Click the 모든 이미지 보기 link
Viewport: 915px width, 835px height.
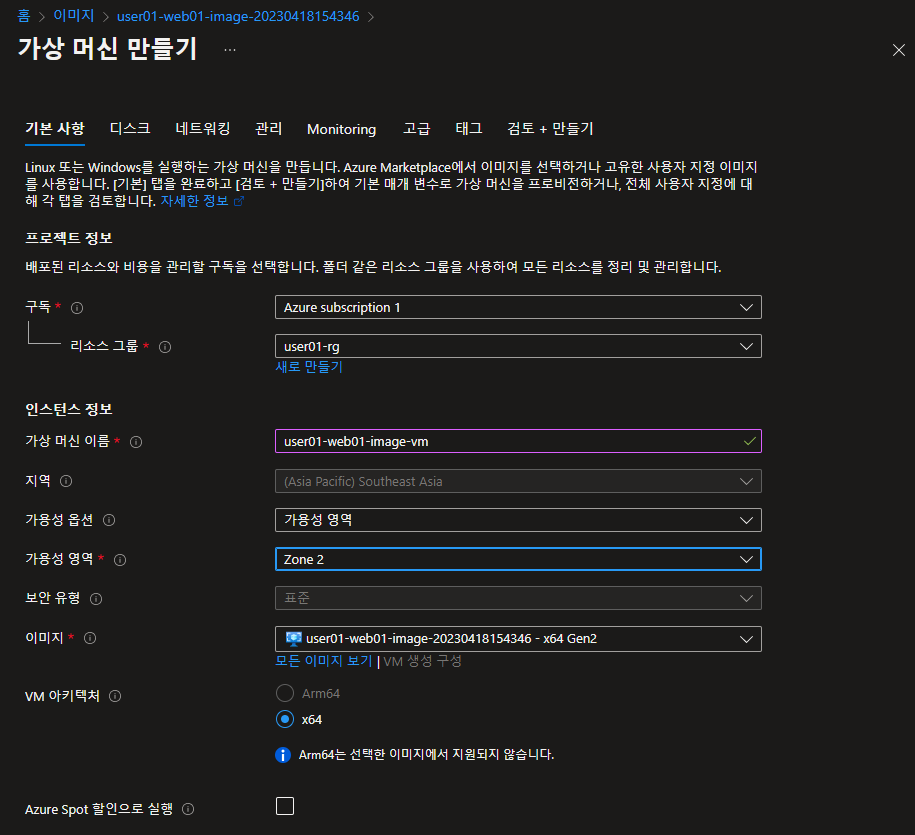pos(324,661)
